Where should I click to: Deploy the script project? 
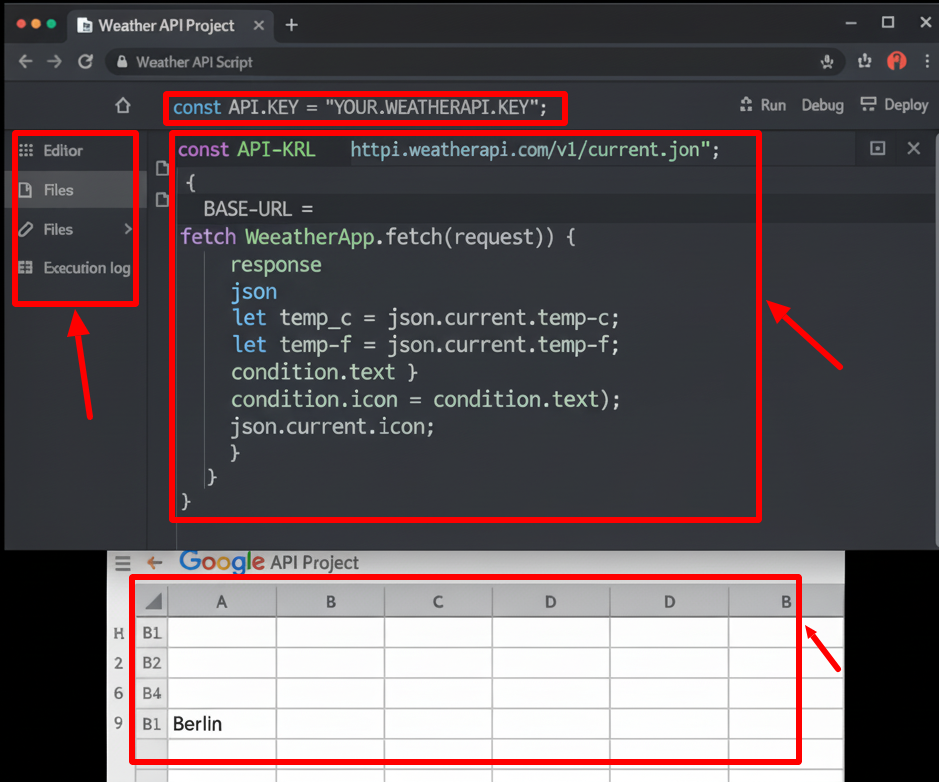coord(894,105)
